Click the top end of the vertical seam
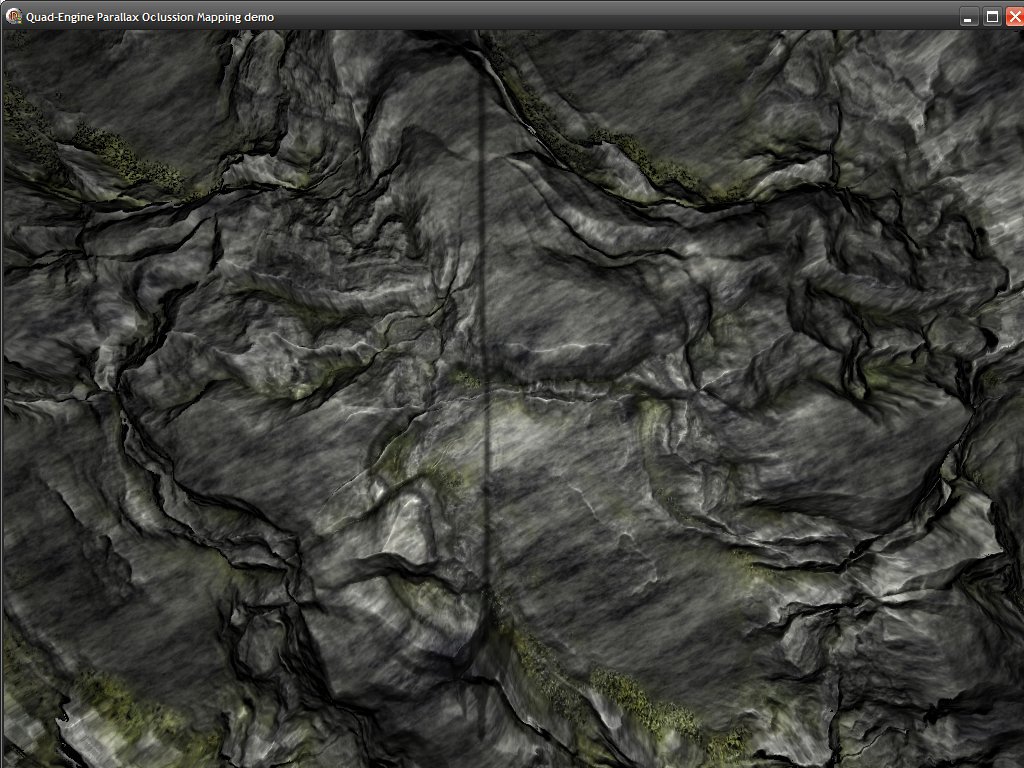This screenshot has height=768, width=1024. tap(481, 80)
